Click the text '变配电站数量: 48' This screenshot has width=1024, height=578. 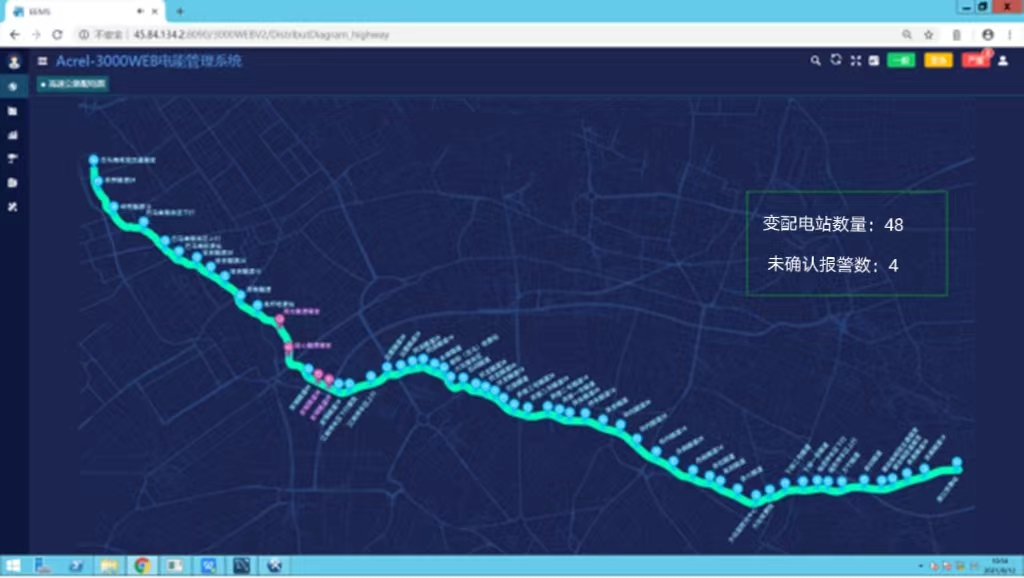833,225
